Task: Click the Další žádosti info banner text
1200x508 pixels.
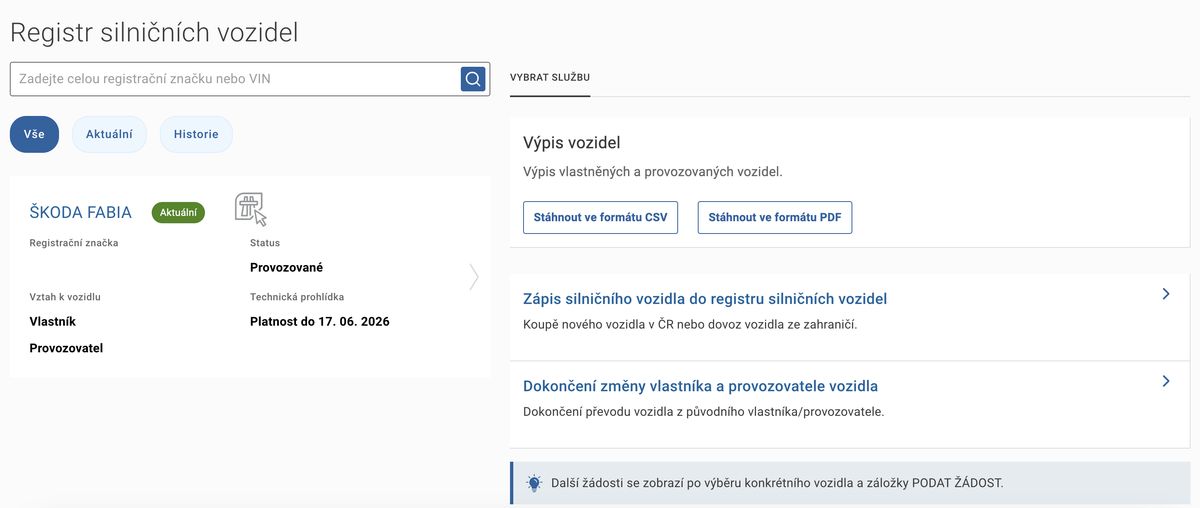Action: click(777, 483)
